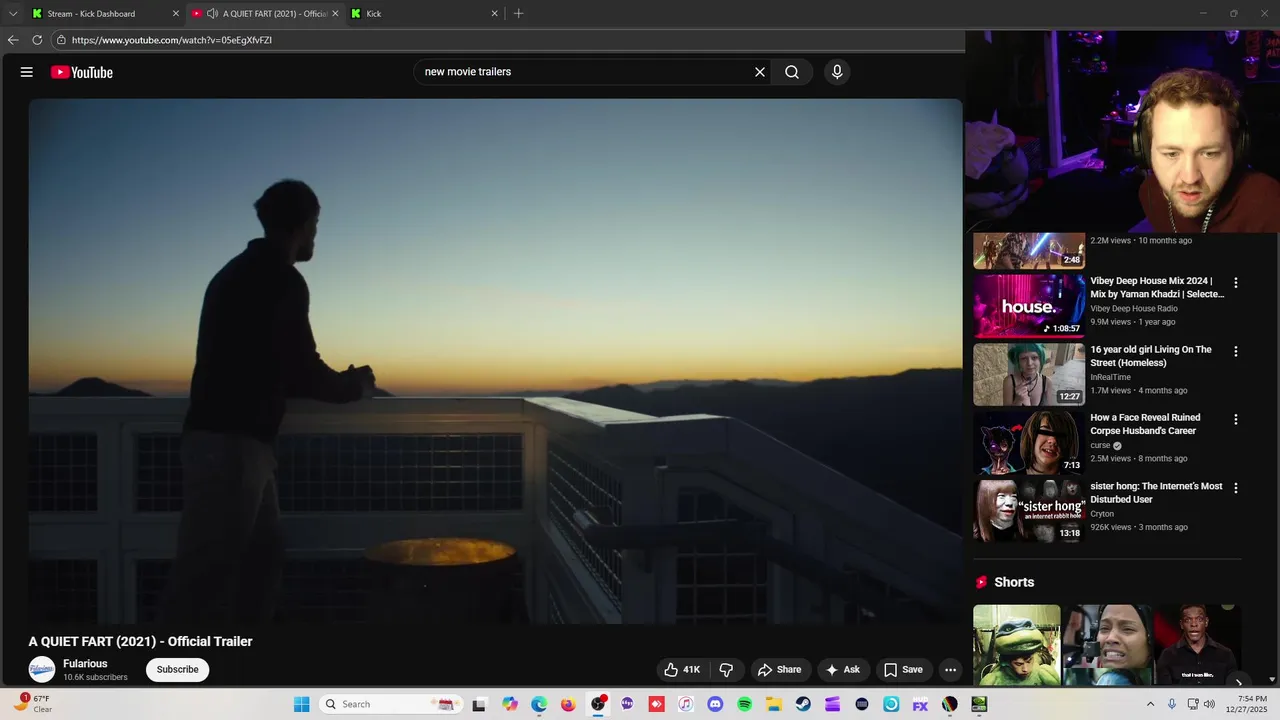Close the A QUIET FART tab

(335, 14)
